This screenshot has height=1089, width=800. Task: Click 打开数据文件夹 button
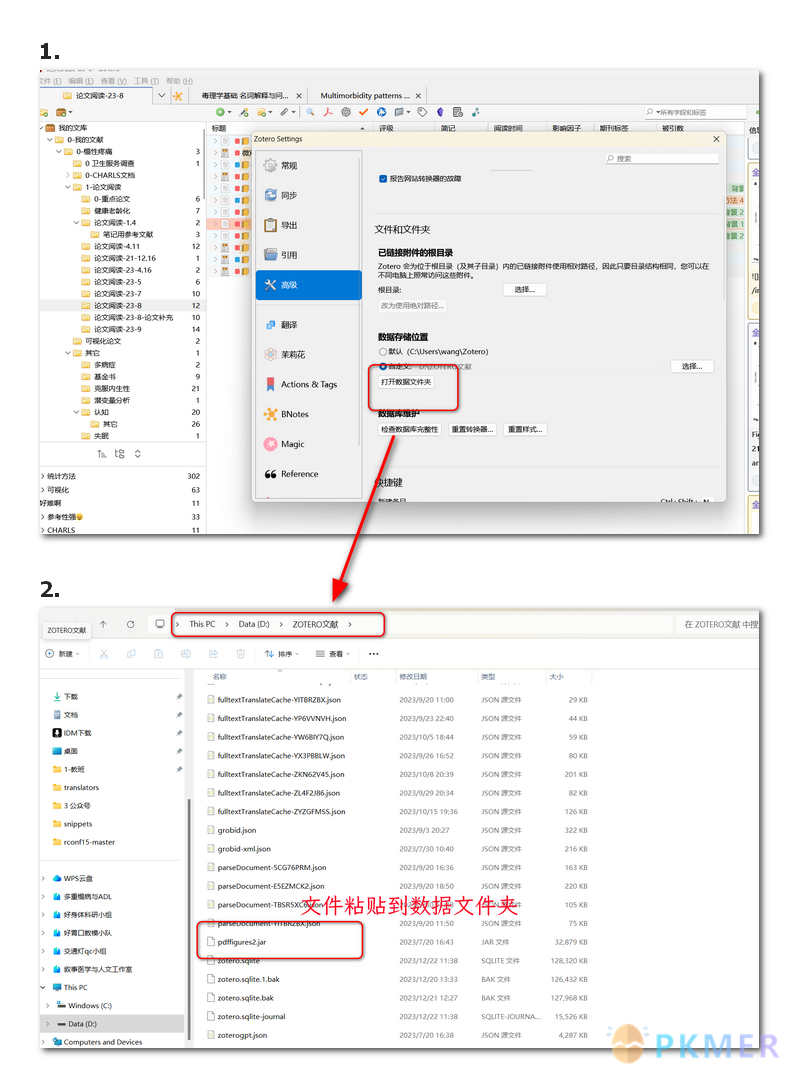click(406, 383)
